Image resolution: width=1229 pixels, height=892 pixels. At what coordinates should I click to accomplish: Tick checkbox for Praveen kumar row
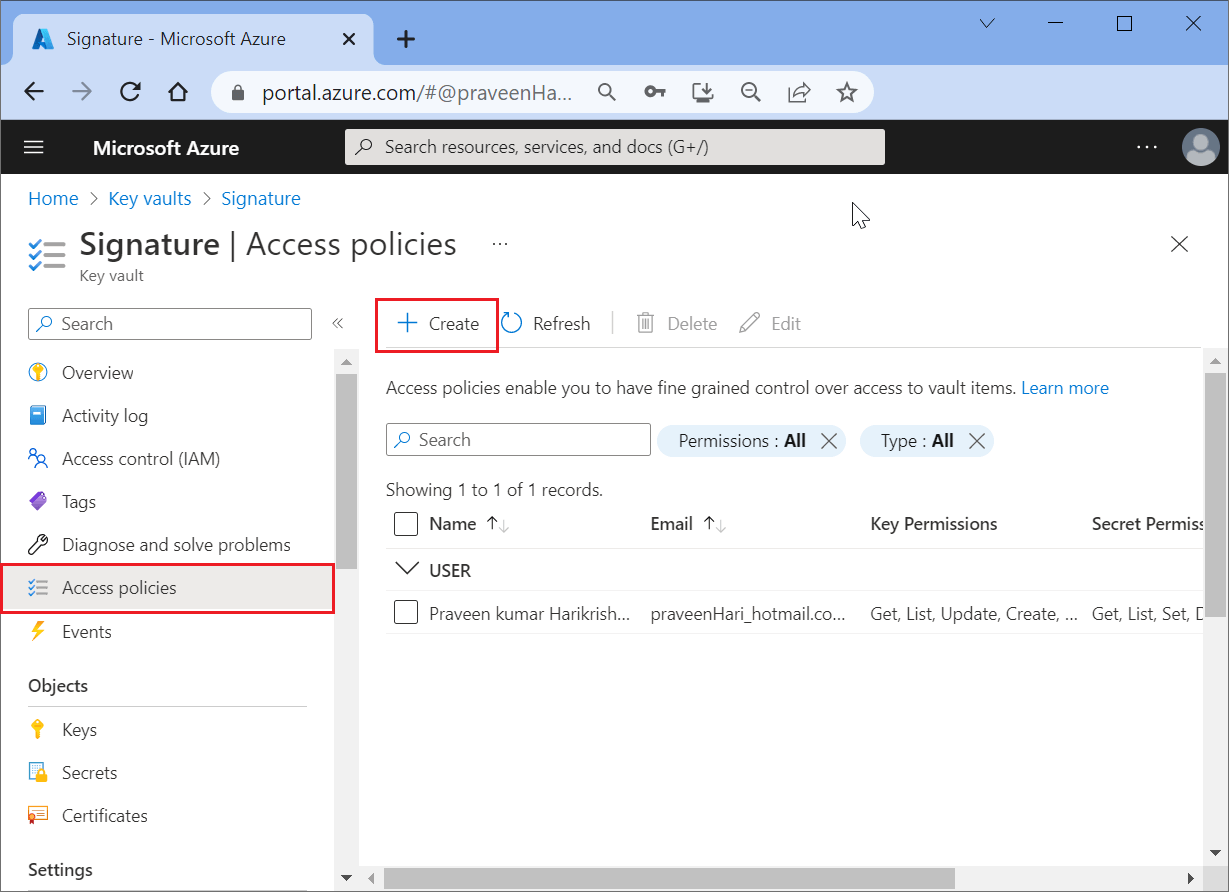click(x=406, y=613)
